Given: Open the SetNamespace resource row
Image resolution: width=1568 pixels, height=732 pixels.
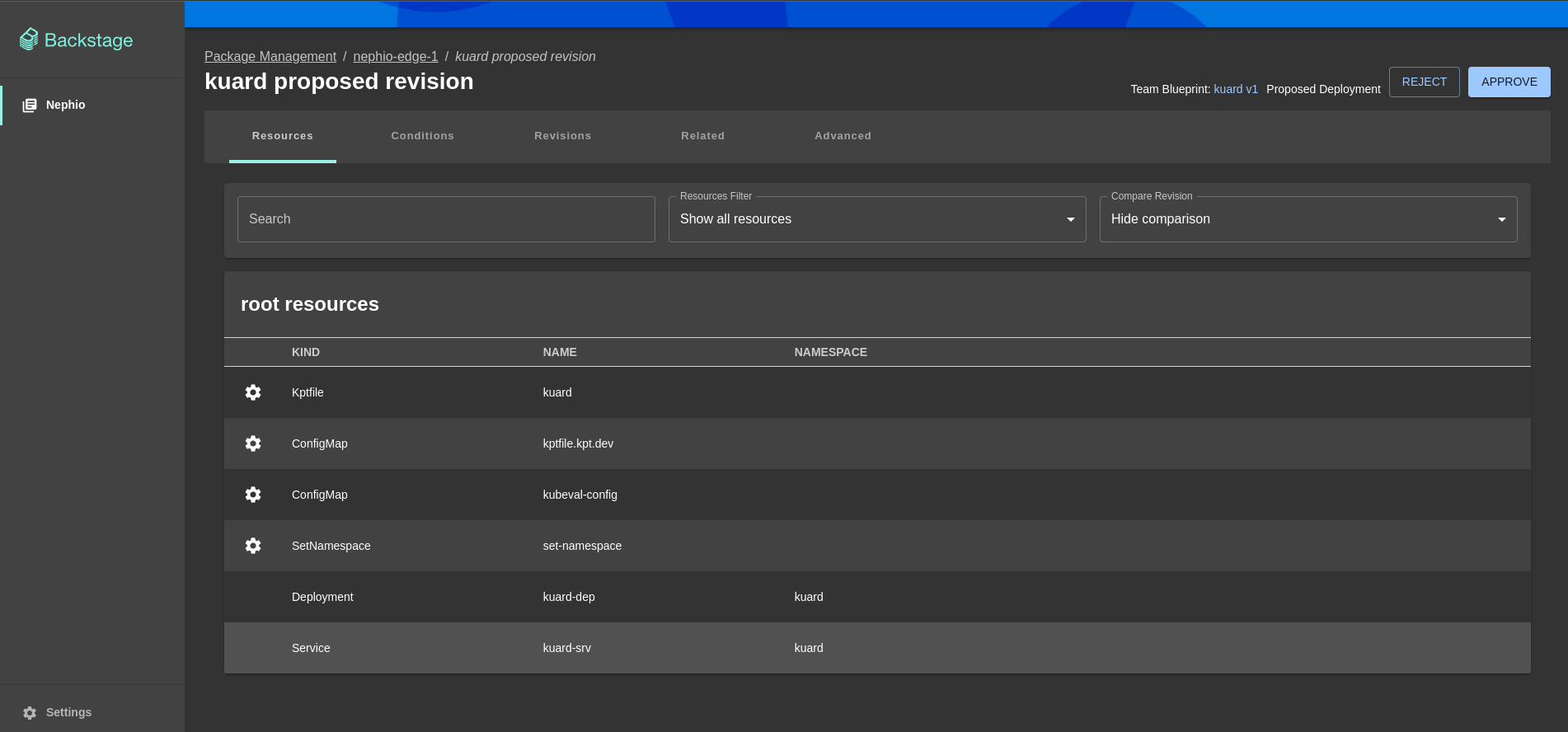Looking at the screenshot, I should pos(877,546).
